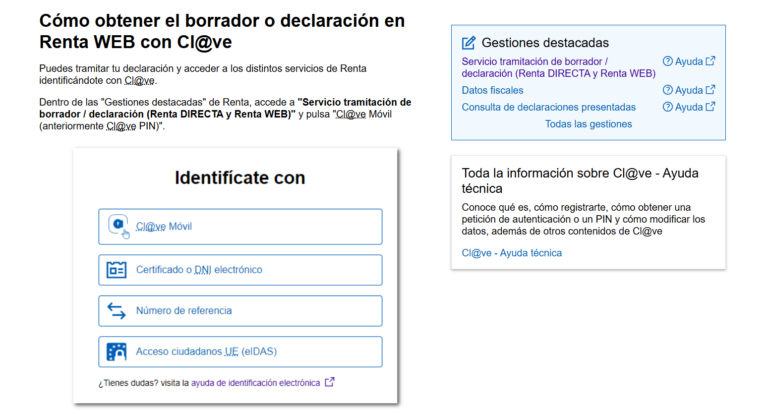Click external link icon beside Consulta declaraciones Ayuda
768x416 pixels.
[710, 106]
